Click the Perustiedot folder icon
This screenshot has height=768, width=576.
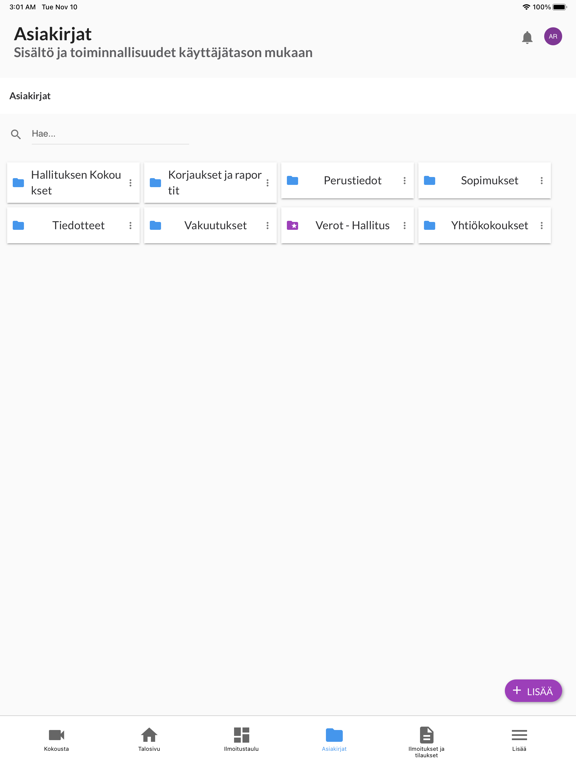click(x=292, y=180)
